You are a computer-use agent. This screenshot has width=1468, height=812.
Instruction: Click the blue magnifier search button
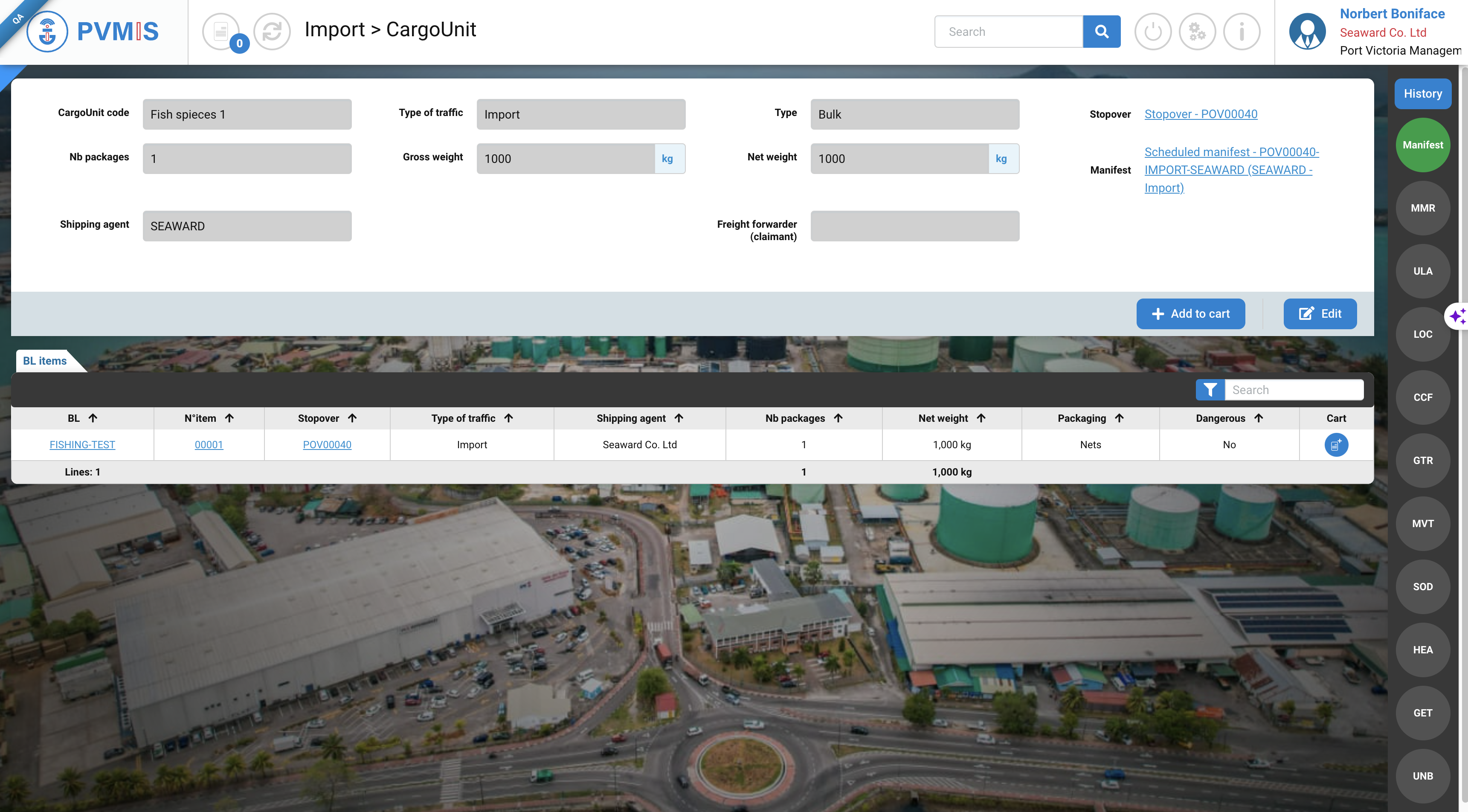pos(1101,31)
